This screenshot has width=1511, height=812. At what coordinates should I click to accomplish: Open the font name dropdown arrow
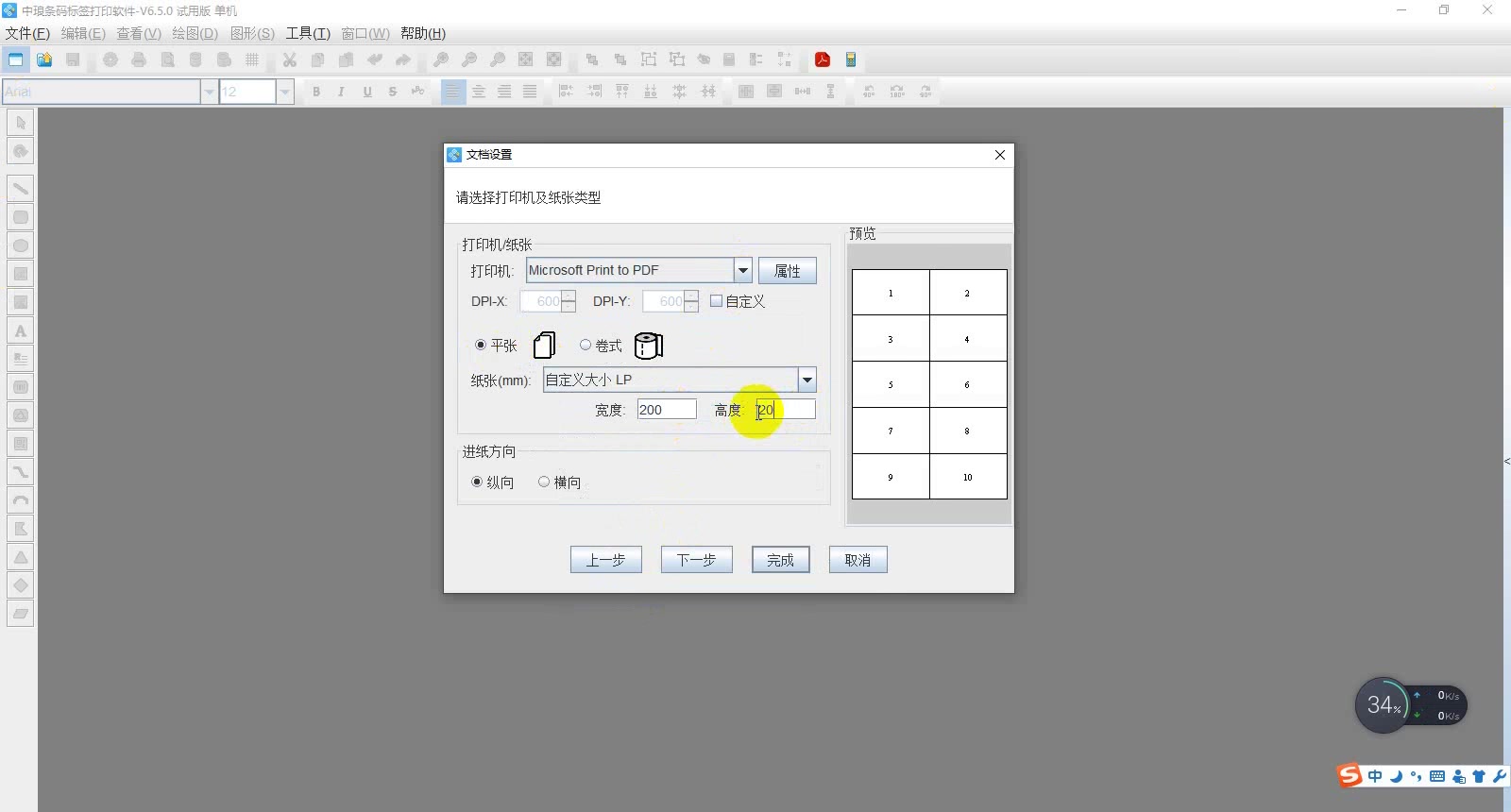pos(210,92)
